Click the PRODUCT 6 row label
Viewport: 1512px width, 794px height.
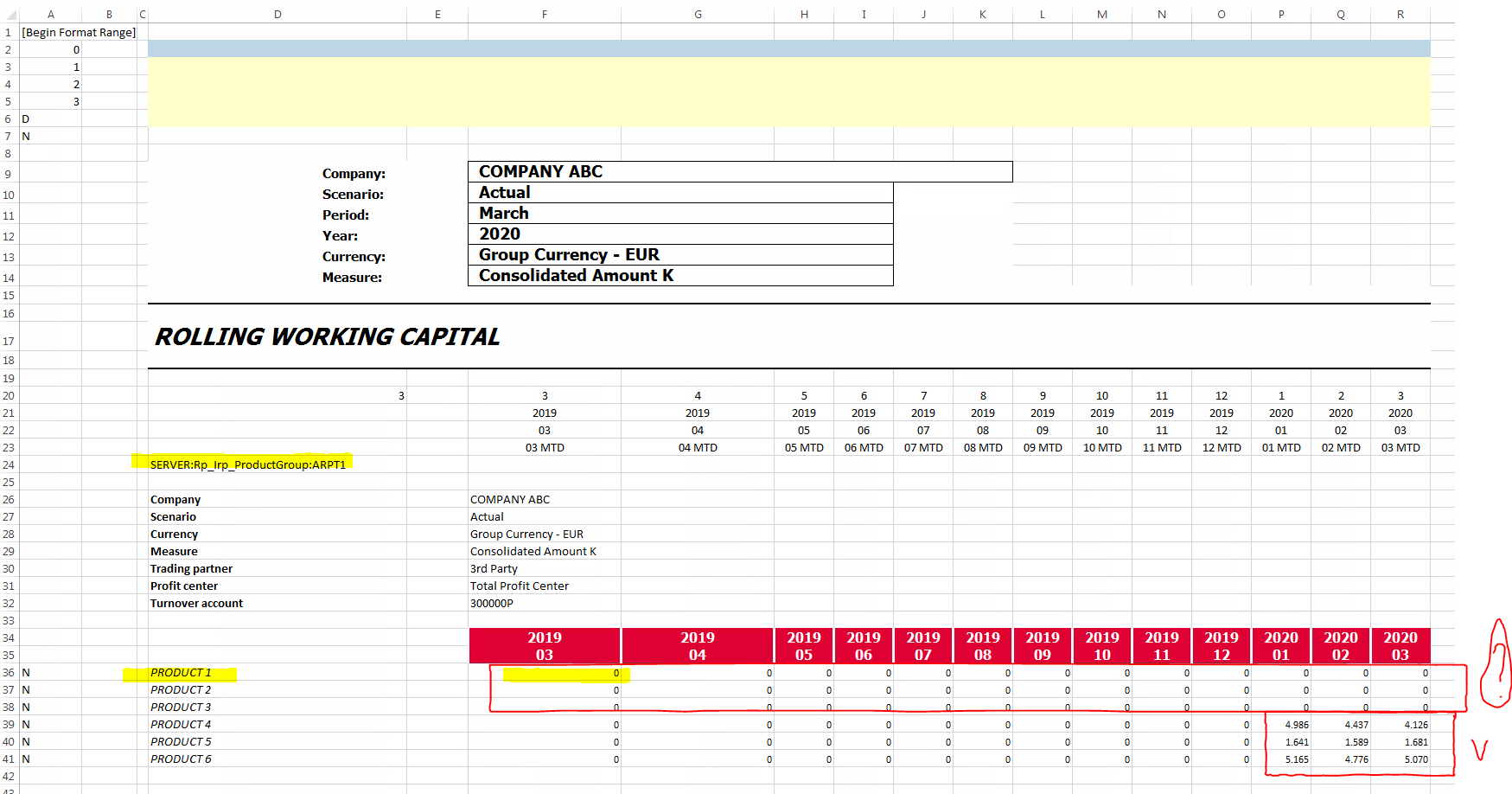181,759
